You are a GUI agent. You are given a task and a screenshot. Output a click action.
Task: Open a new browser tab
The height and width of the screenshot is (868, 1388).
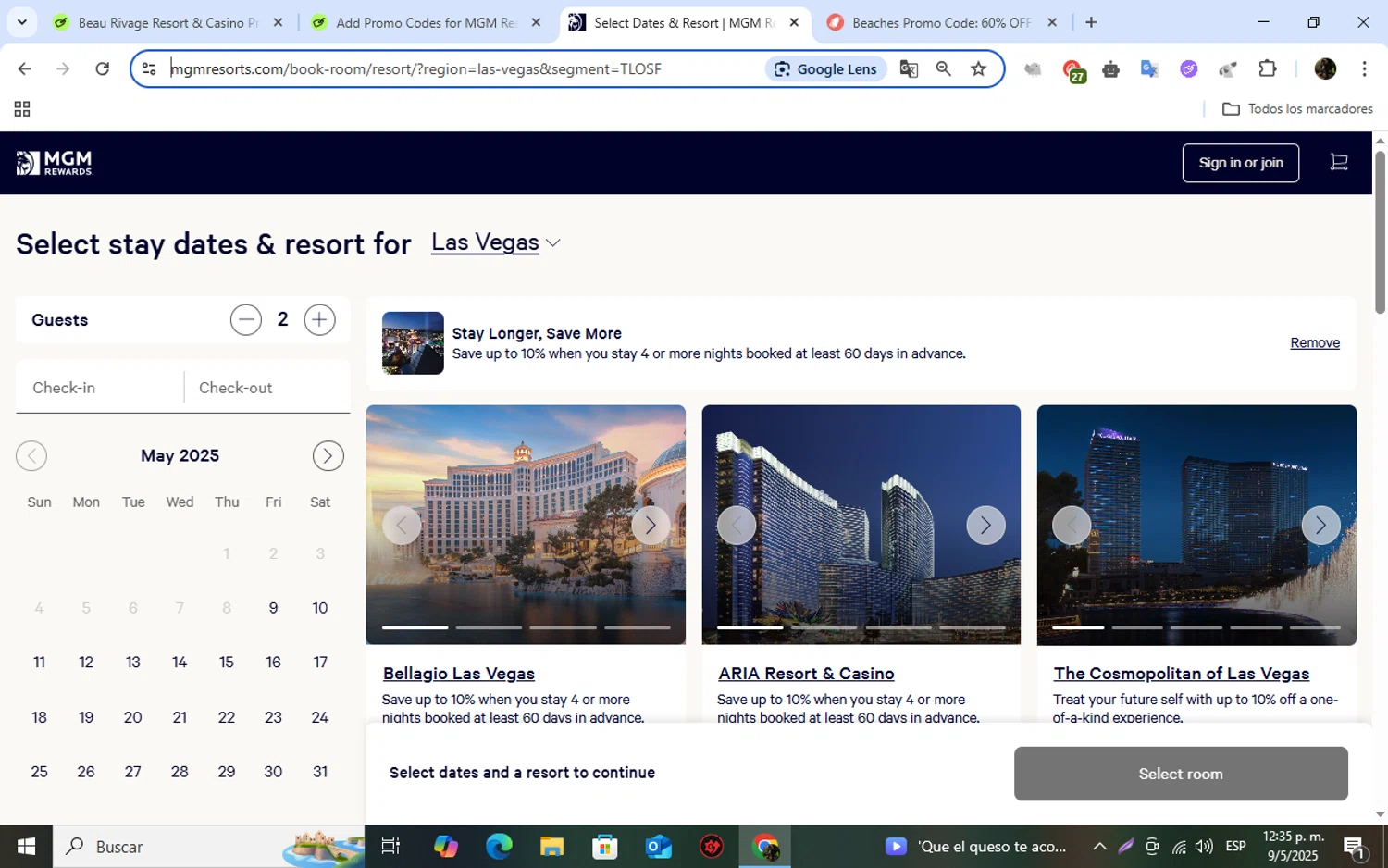pyautogui.click(x=1091, y=23)
